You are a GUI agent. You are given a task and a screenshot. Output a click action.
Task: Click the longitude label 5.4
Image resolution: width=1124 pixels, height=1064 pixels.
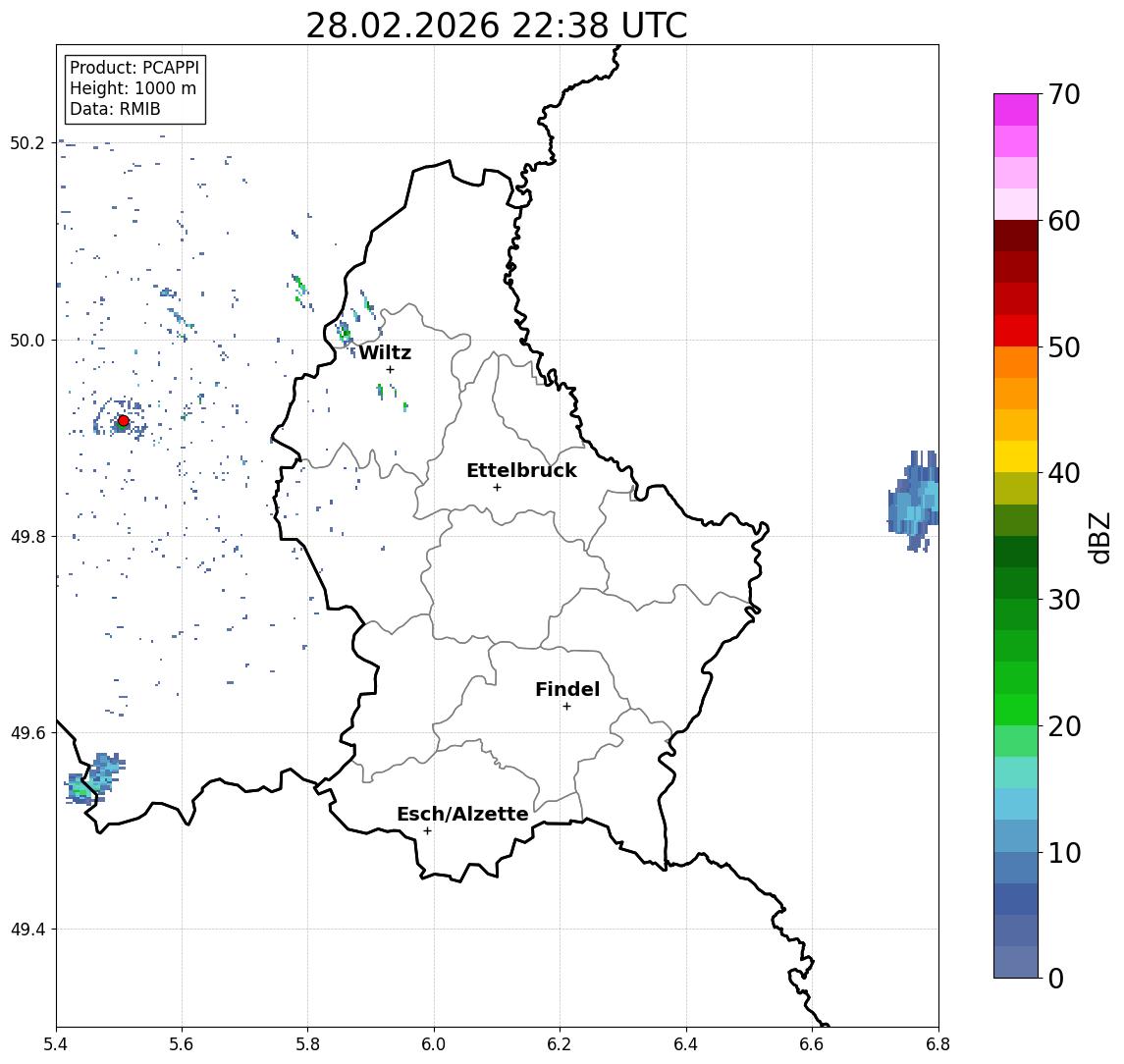pos(56,1044)
